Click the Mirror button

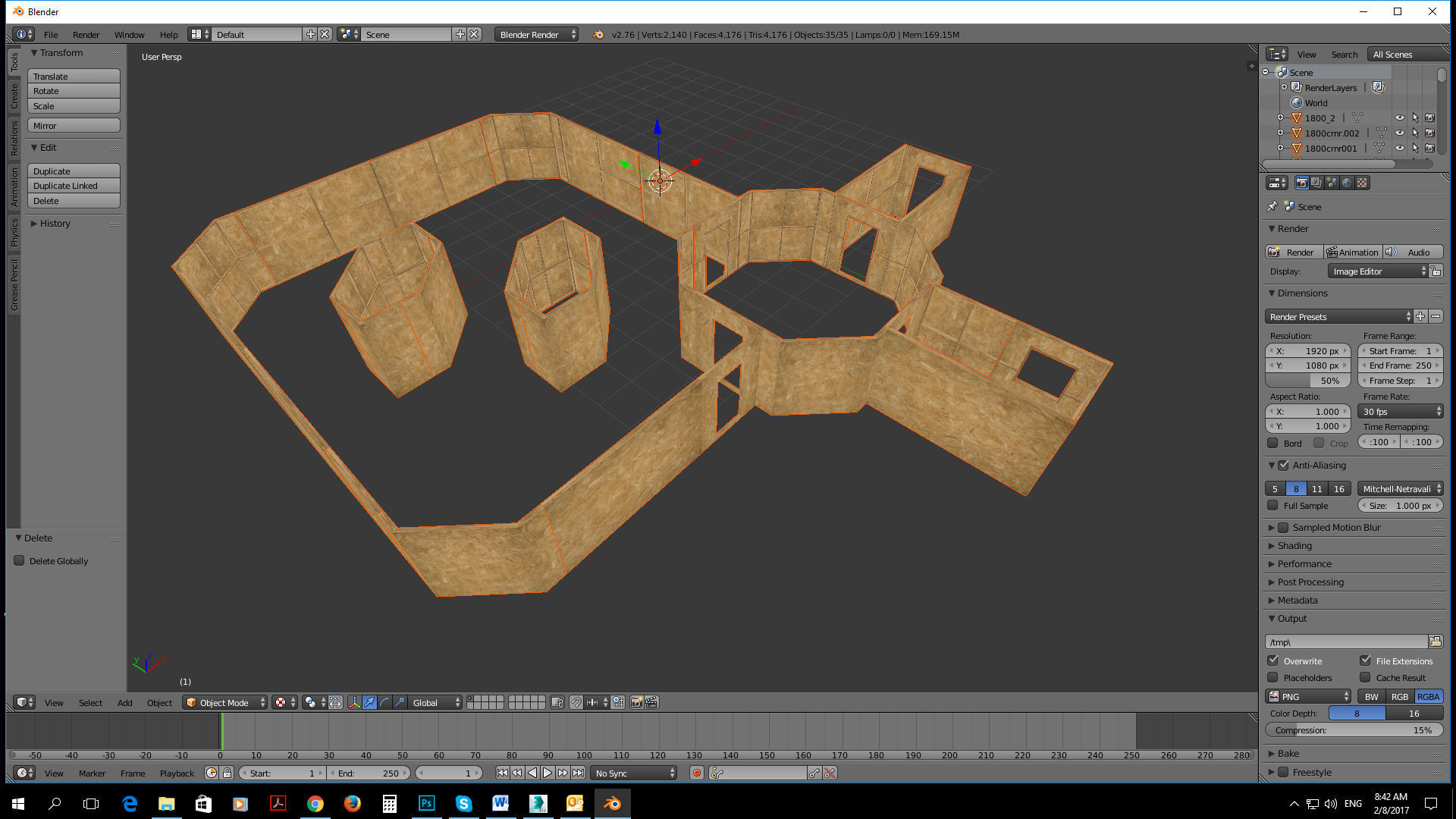(x=74, y=125)
